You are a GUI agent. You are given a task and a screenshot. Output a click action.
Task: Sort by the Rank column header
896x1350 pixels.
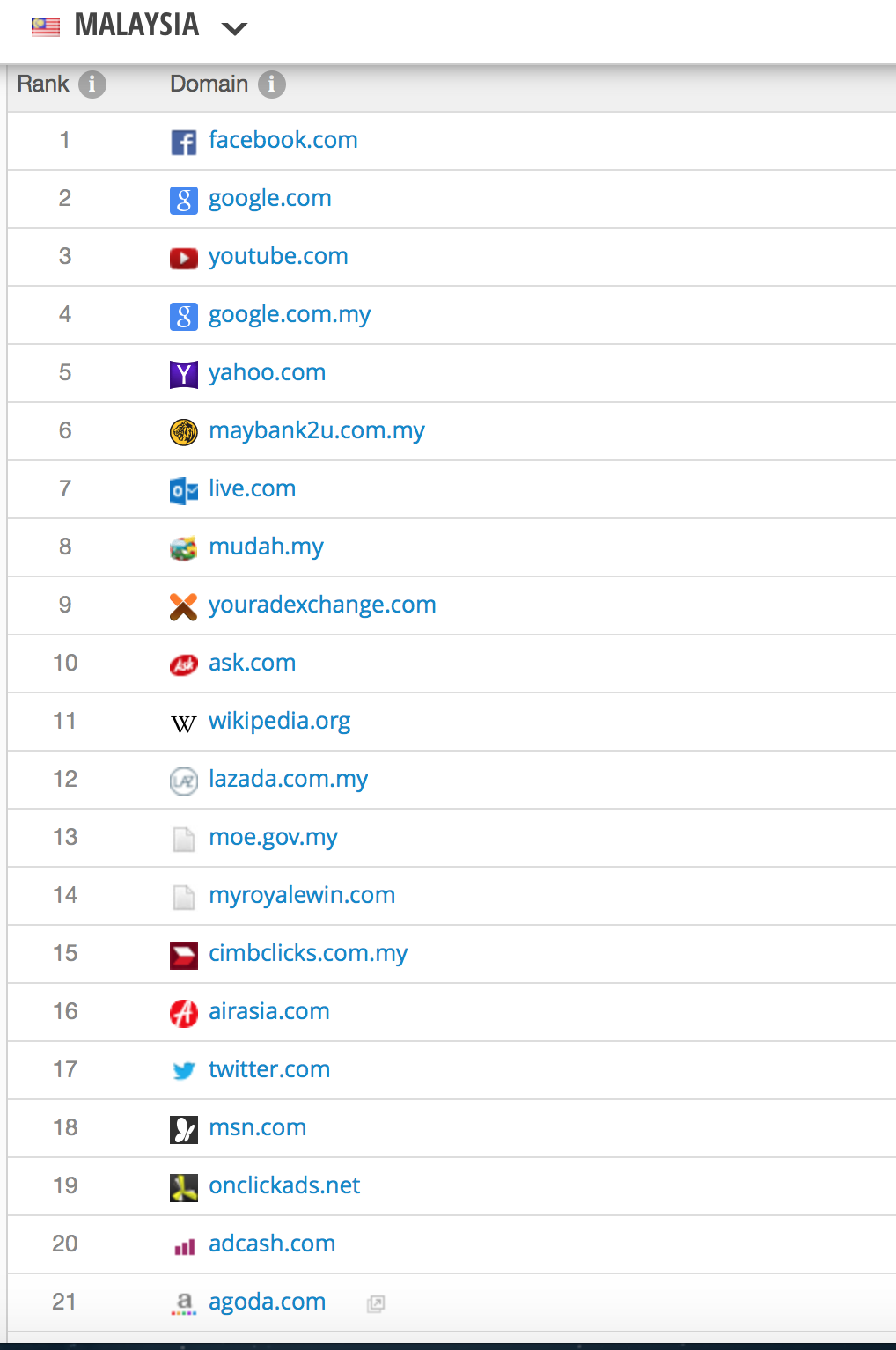[x=43, y=84]
